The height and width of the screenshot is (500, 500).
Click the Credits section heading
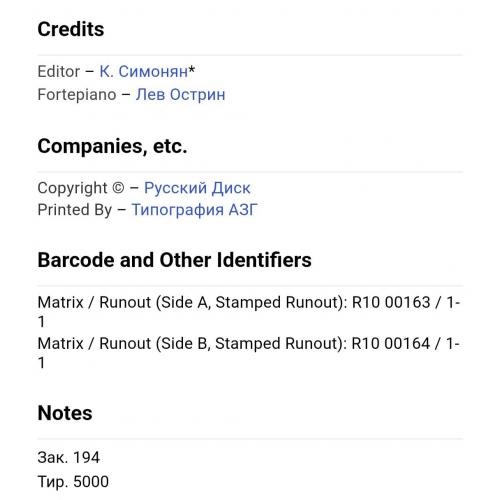click(71, 29)
